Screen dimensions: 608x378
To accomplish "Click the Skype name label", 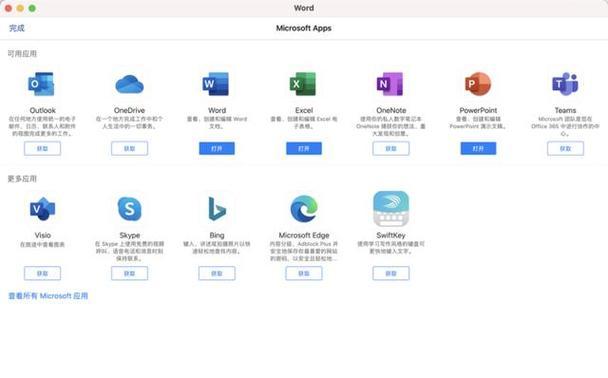I will click(130, 235).
